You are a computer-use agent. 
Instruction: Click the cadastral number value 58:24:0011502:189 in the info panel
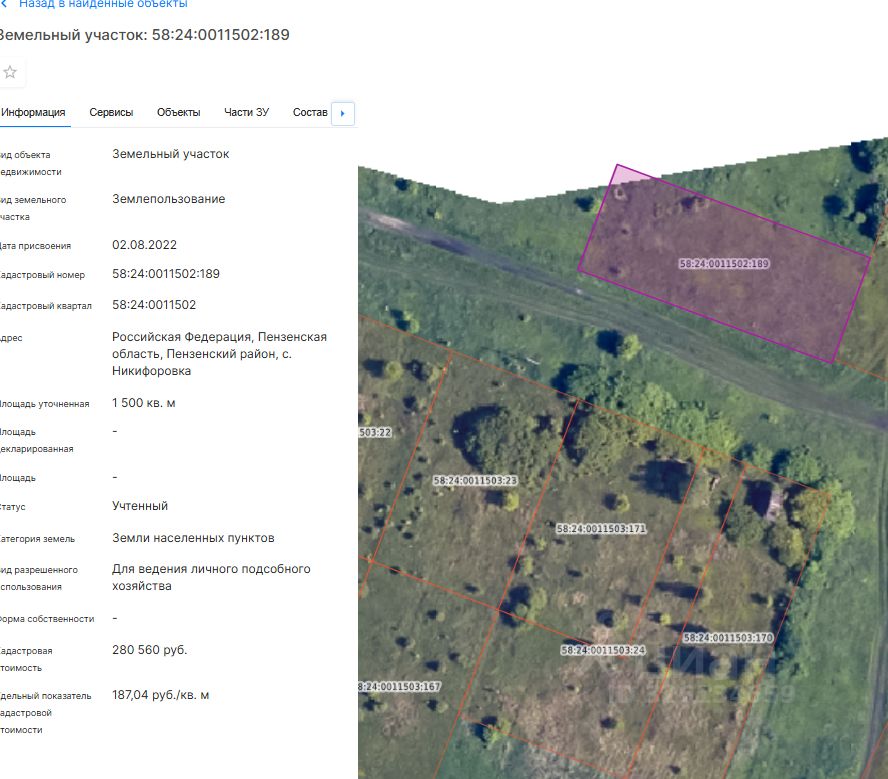(x=166, y=274)
